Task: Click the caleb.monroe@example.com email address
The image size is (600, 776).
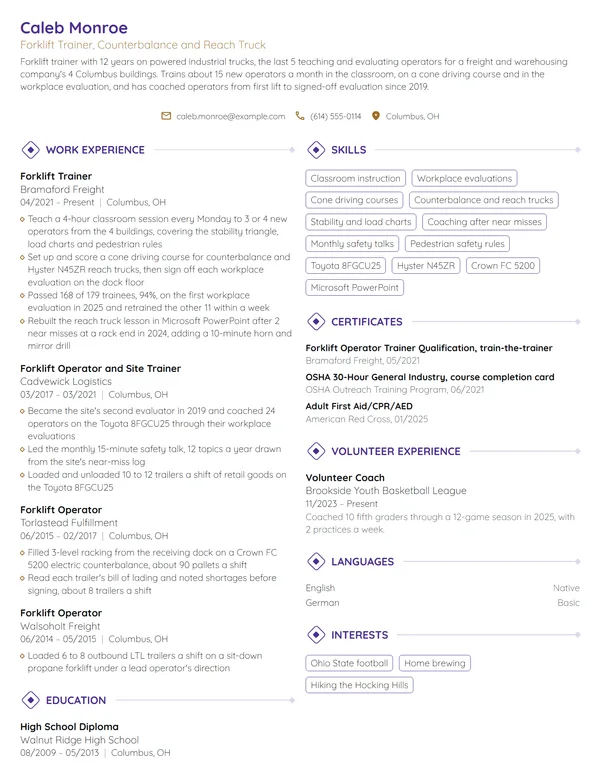Action: (231, 116)
